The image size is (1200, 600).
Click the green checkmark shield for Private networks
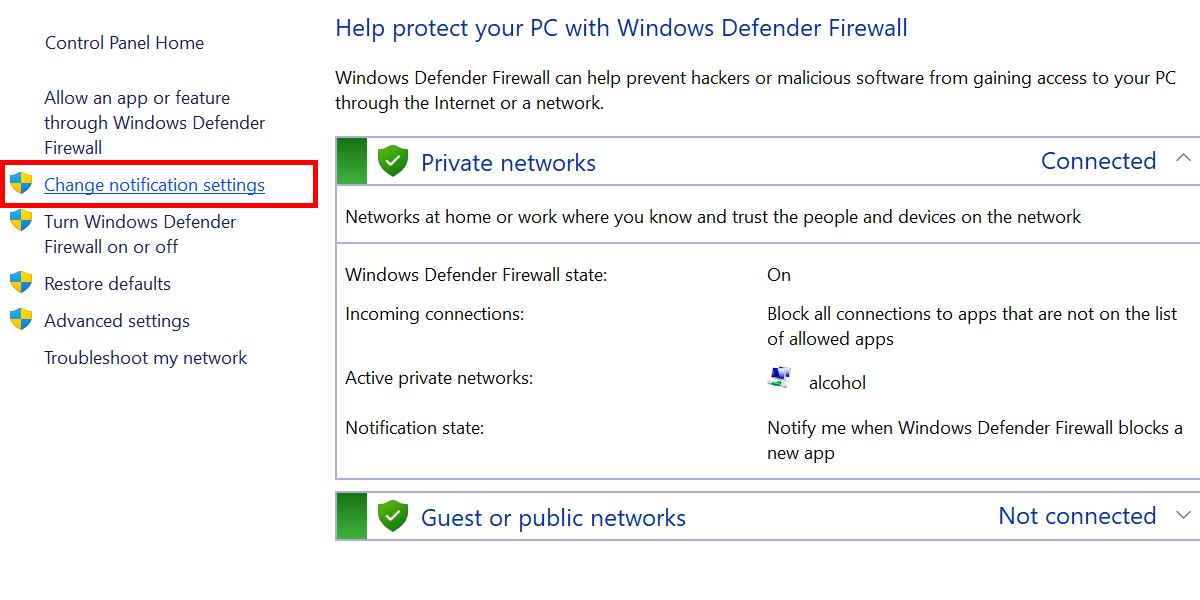[x=392, y=160]
